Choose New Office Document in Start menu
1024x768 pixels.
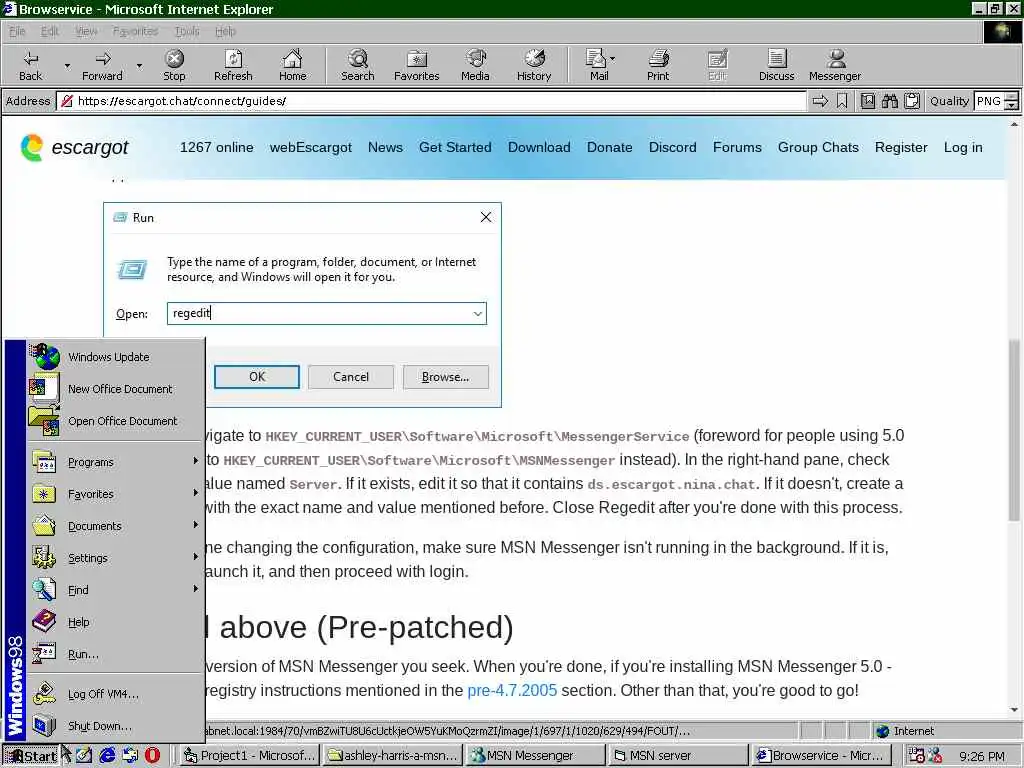pos(115,389)
